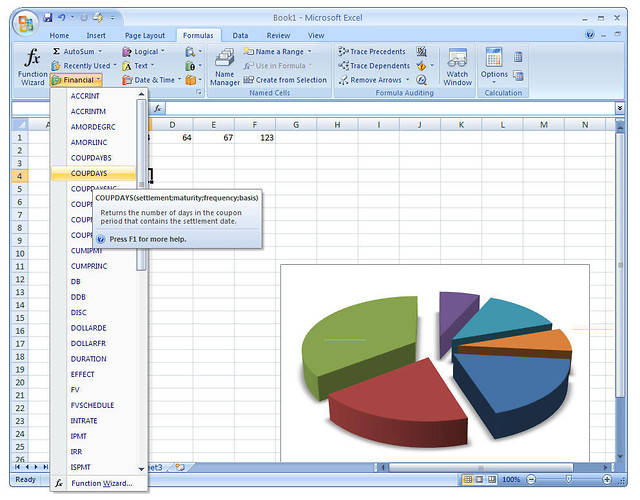Redo action in quick access toolbar
The width and height of the screenshot is (640, 500).
coord(84,18)
